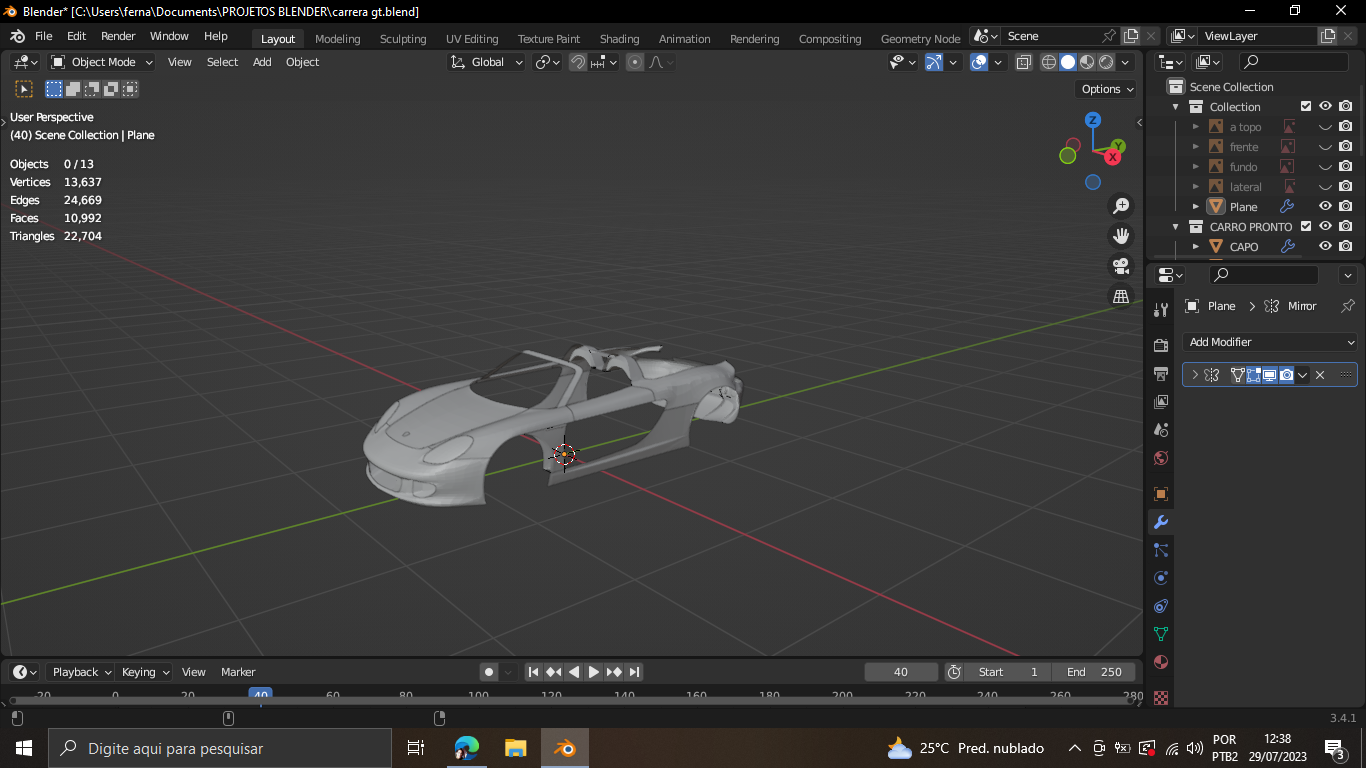Click the viewport zoom magnifier icon
Screen dimensions: 1366x768
point(1121,206)
